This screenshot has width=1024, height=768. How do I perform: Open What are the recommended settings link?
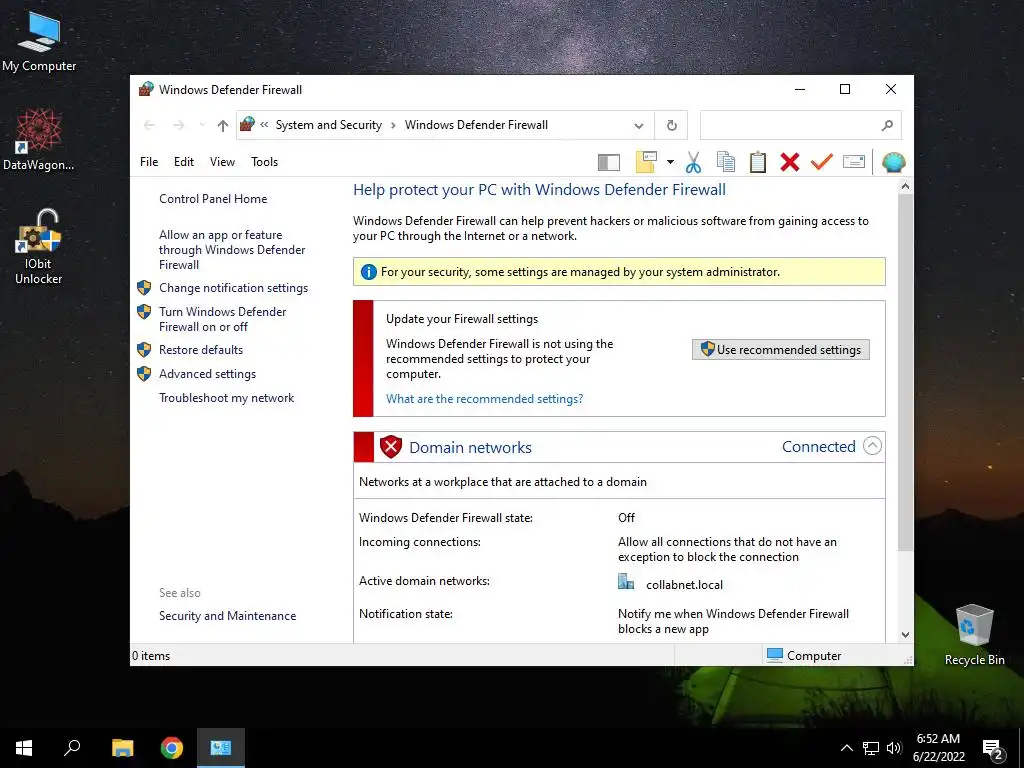484,399
